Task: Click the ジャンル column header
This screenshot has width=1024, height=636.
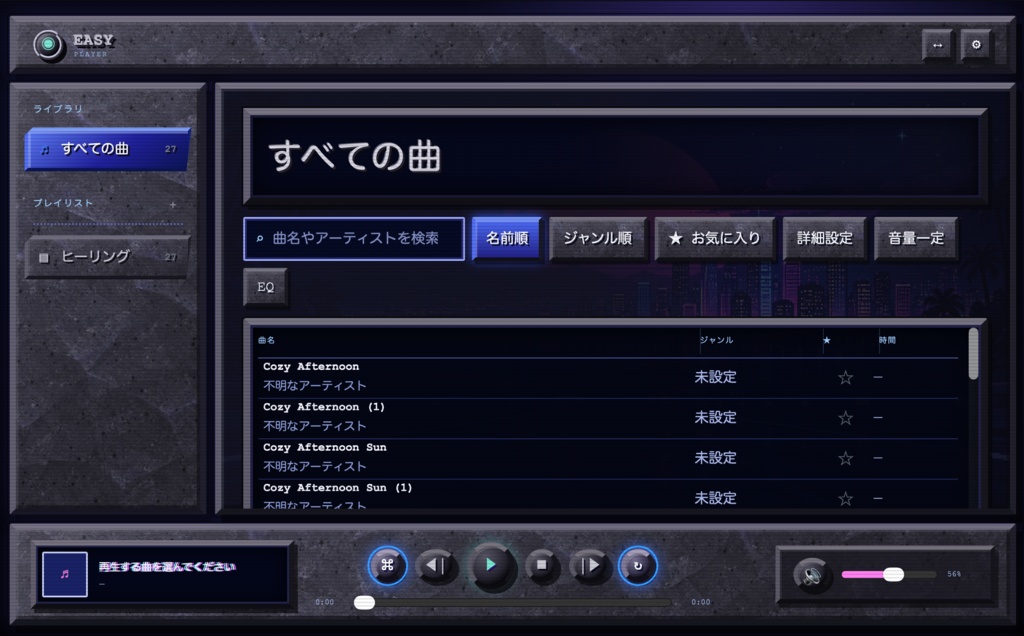Action: click(716, 340)
